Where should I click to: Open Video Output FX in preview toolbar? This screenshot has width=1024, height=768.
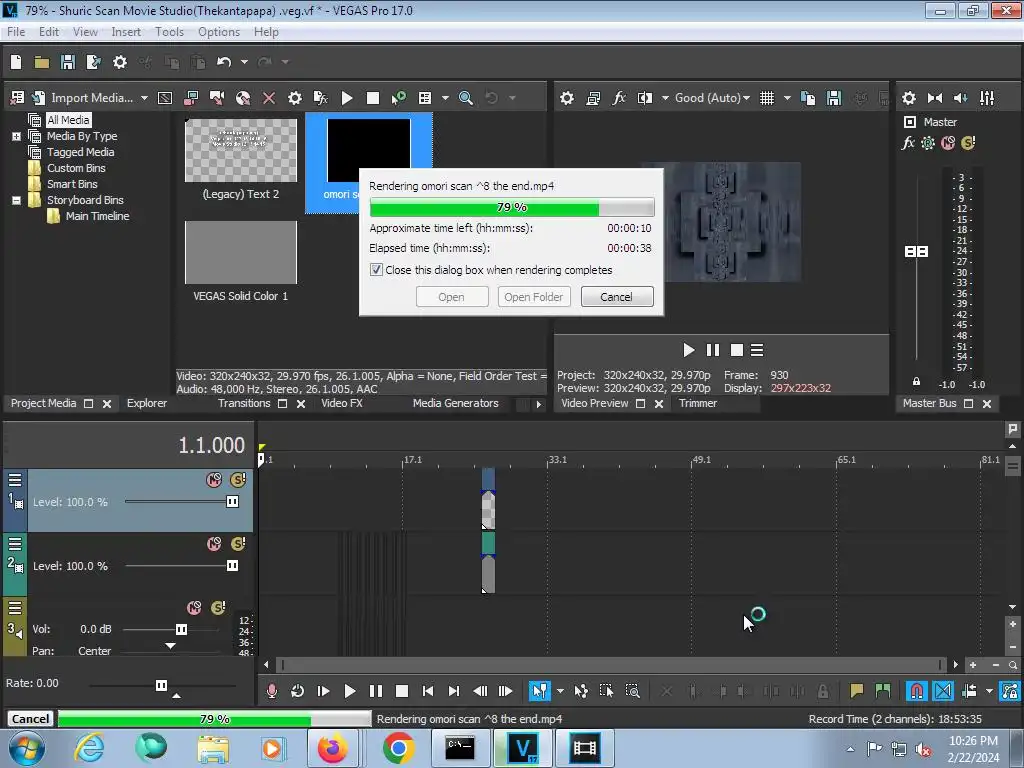(618, 98)
